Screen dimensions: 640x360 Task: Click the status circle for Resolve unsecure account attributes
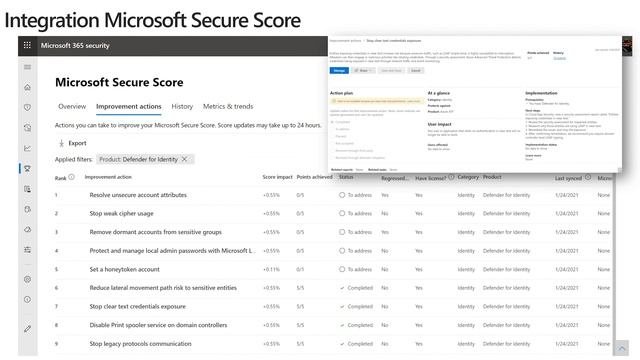coord(342,195)
